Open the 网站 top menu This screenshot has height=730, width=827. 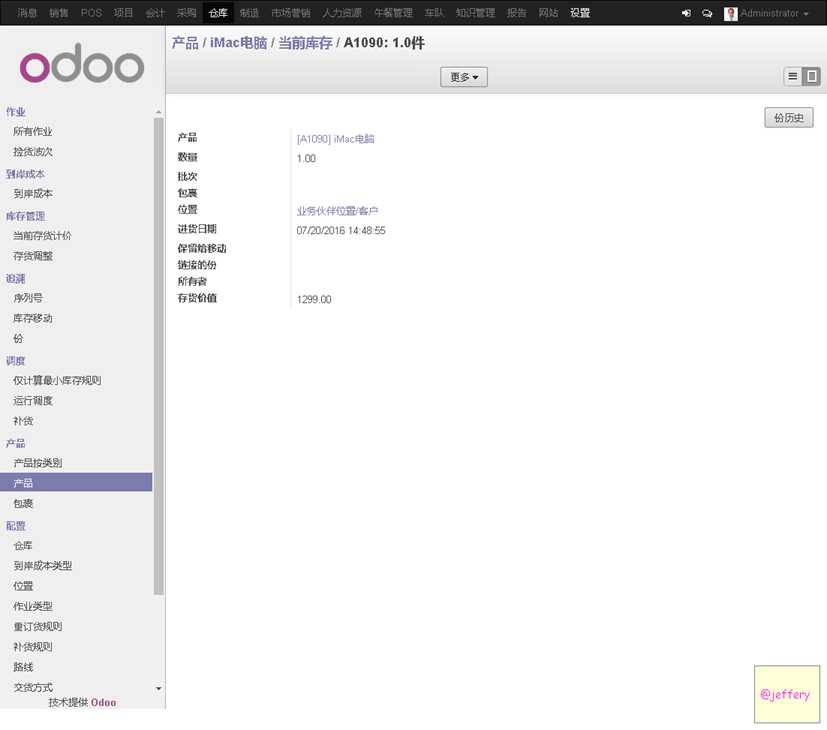548,13
